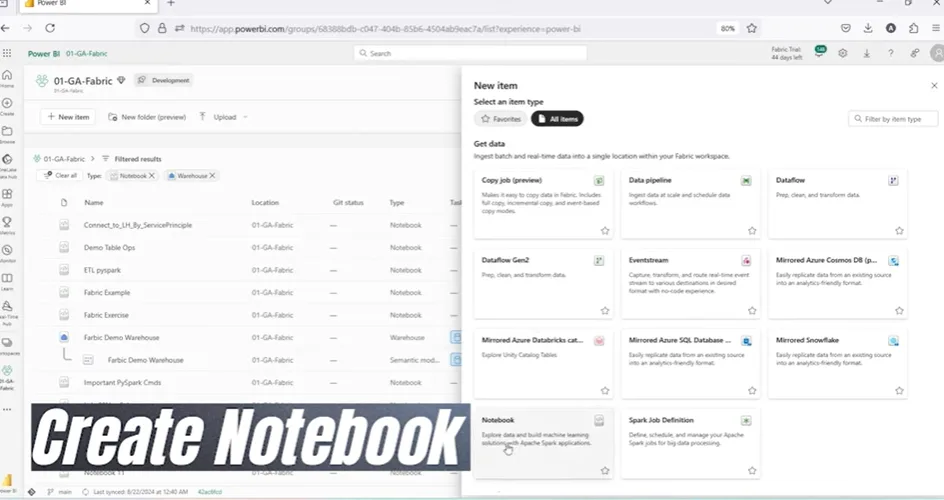The image size is (944, 500).
Task: Close the New item panel
Action: point(934,85)
